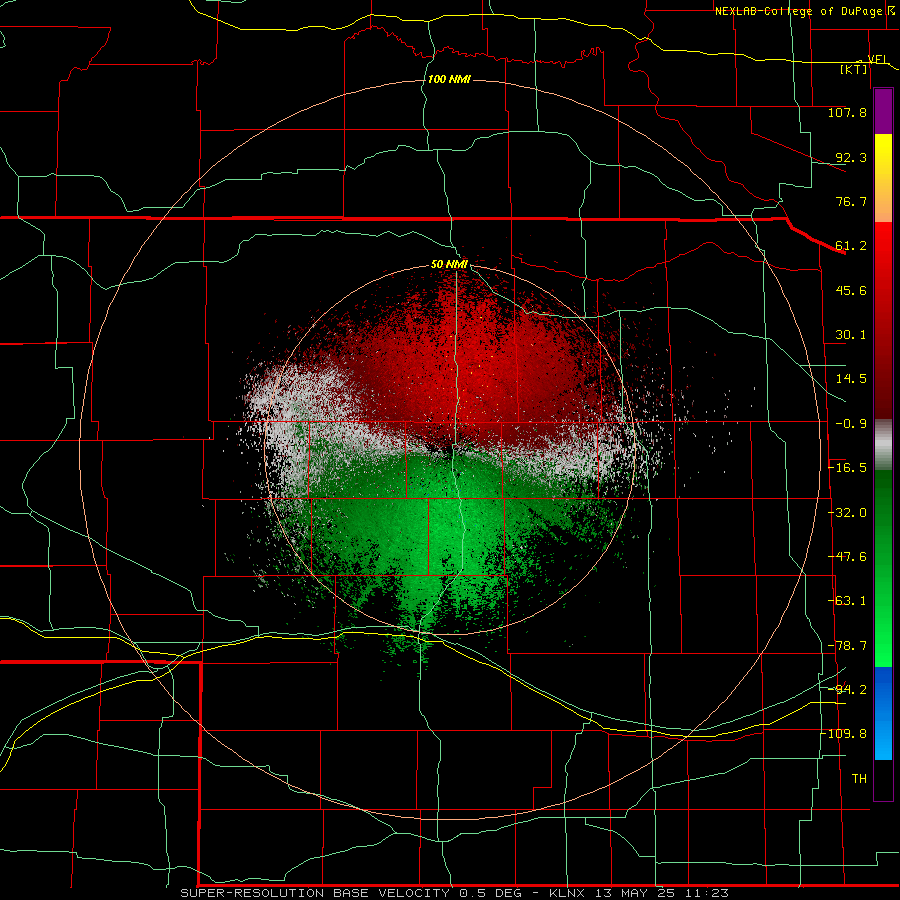Click the red segment of the velocity scale

tap(883, 320)
